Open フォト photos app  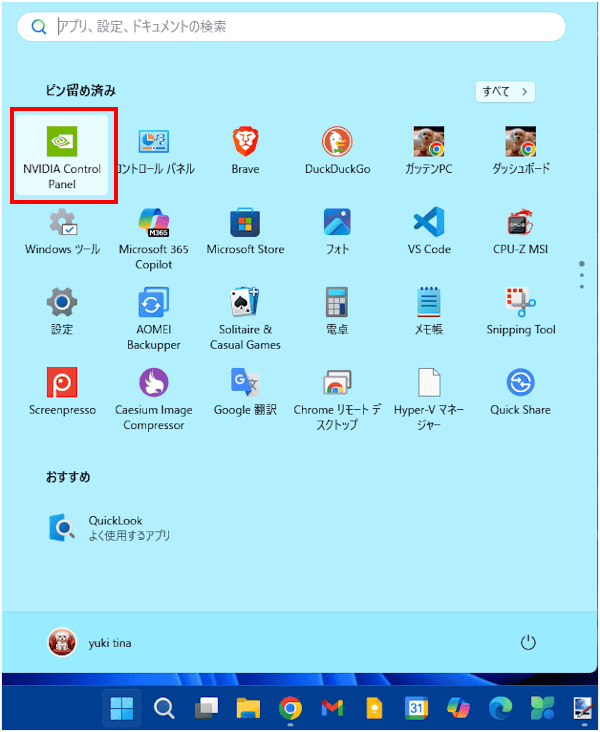[x=337, y=232]
